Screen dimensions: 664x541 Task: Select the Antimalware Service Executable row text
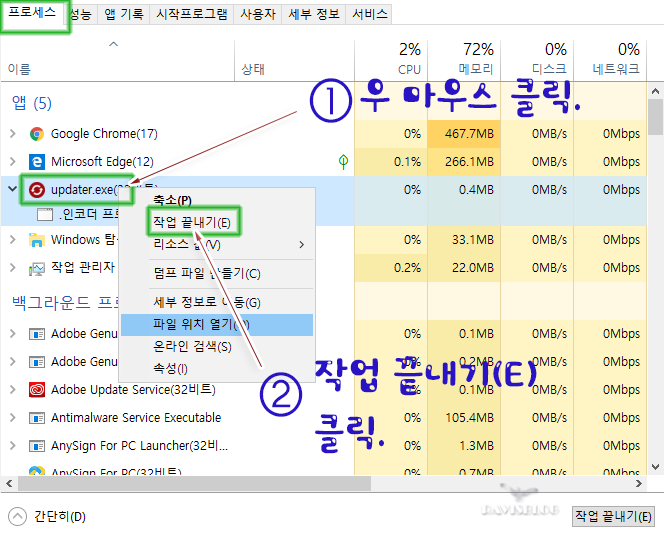(136, 418)
